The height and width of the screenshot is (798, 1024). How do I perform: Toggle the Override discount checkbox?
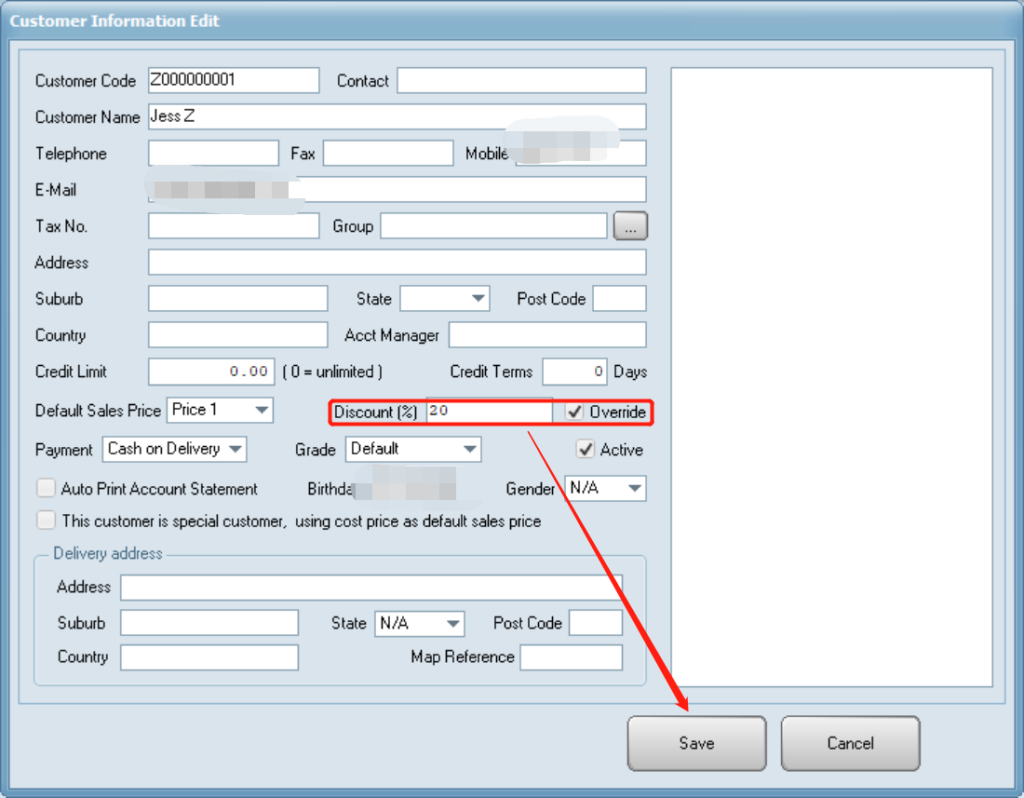(x=575, y=412)
